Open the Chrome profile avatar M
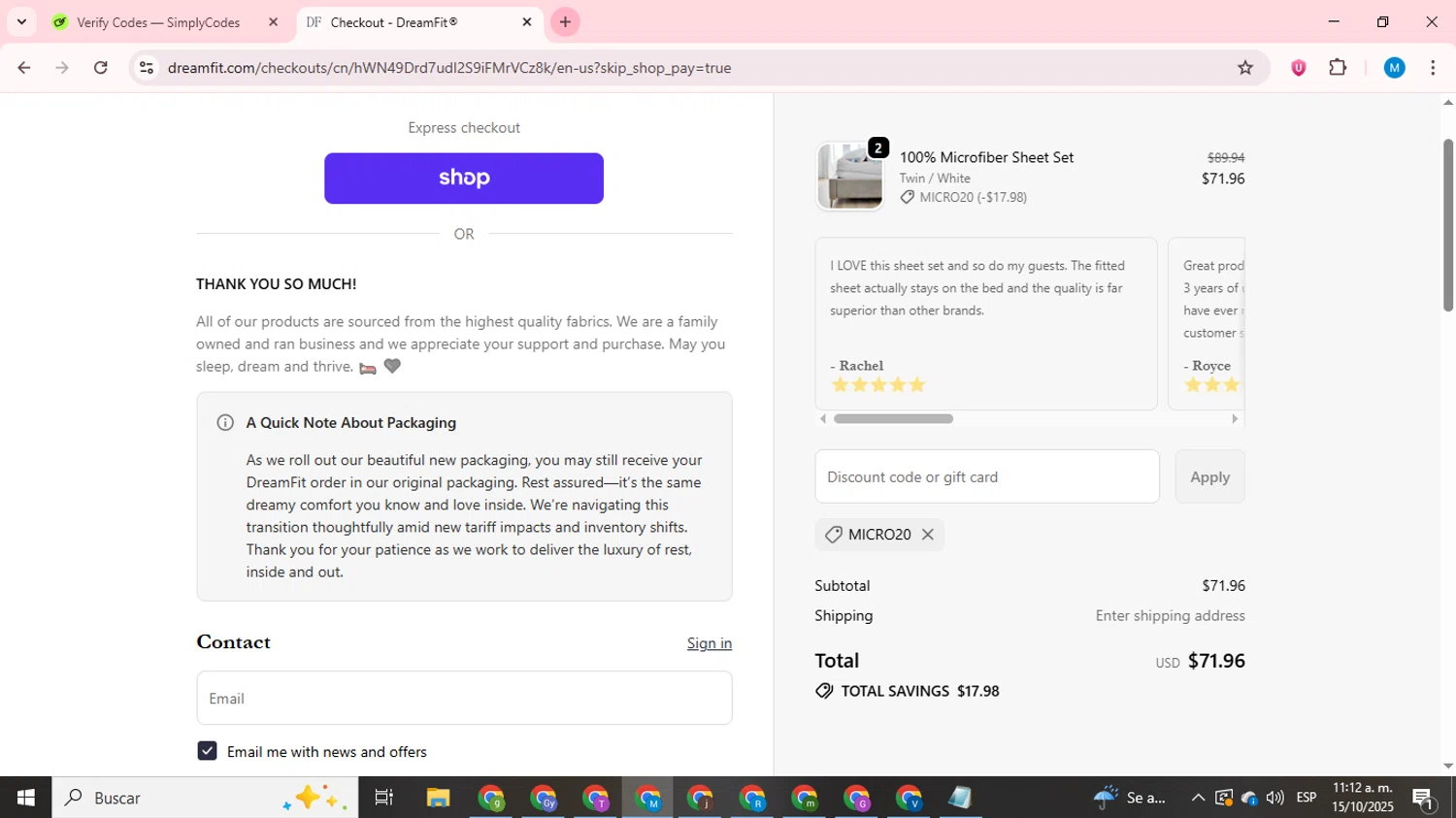 (1395, 68)
